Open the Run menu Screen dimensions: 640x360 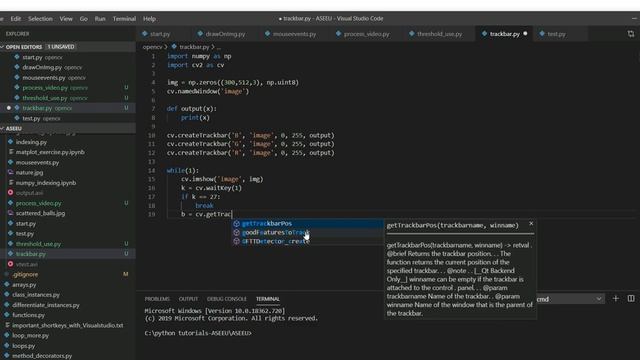coord(100,19)
